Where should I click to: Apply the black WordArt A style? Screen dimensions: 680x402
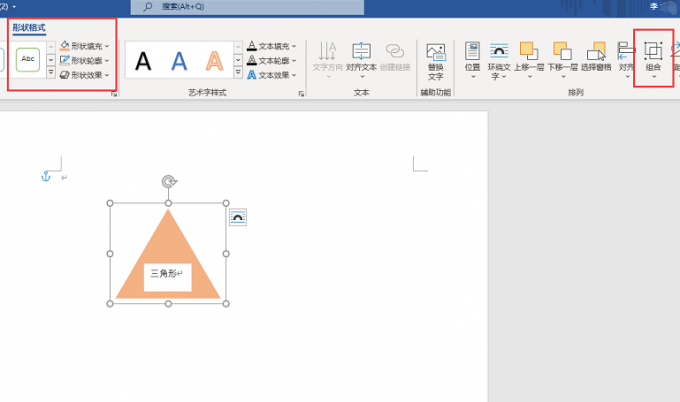coord(143,61)
